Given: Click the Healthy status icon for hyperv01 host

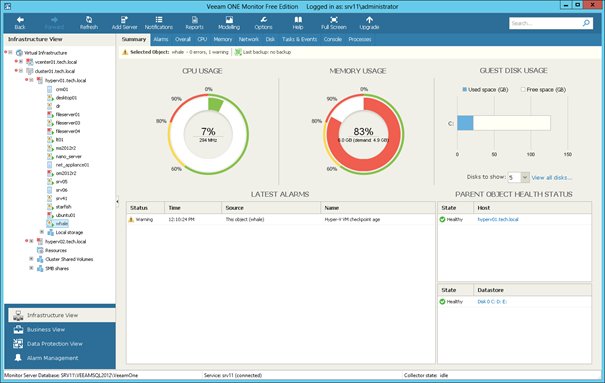Looking at the screenshot, I should 442,219.
